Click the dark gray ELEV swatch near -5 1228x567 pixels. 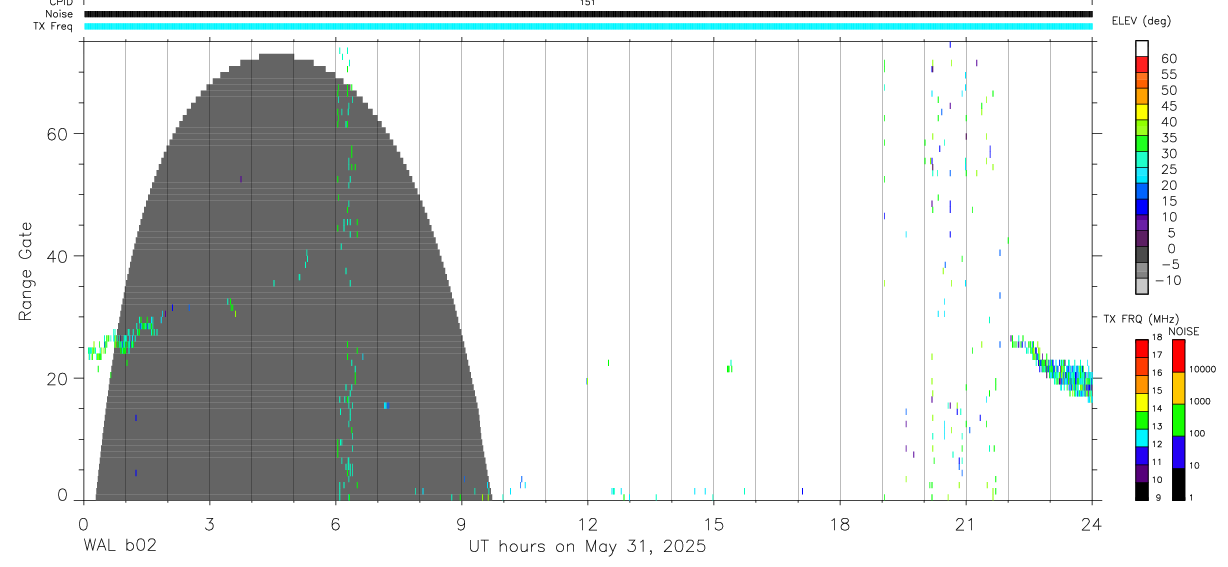(x=1142, y=254)
